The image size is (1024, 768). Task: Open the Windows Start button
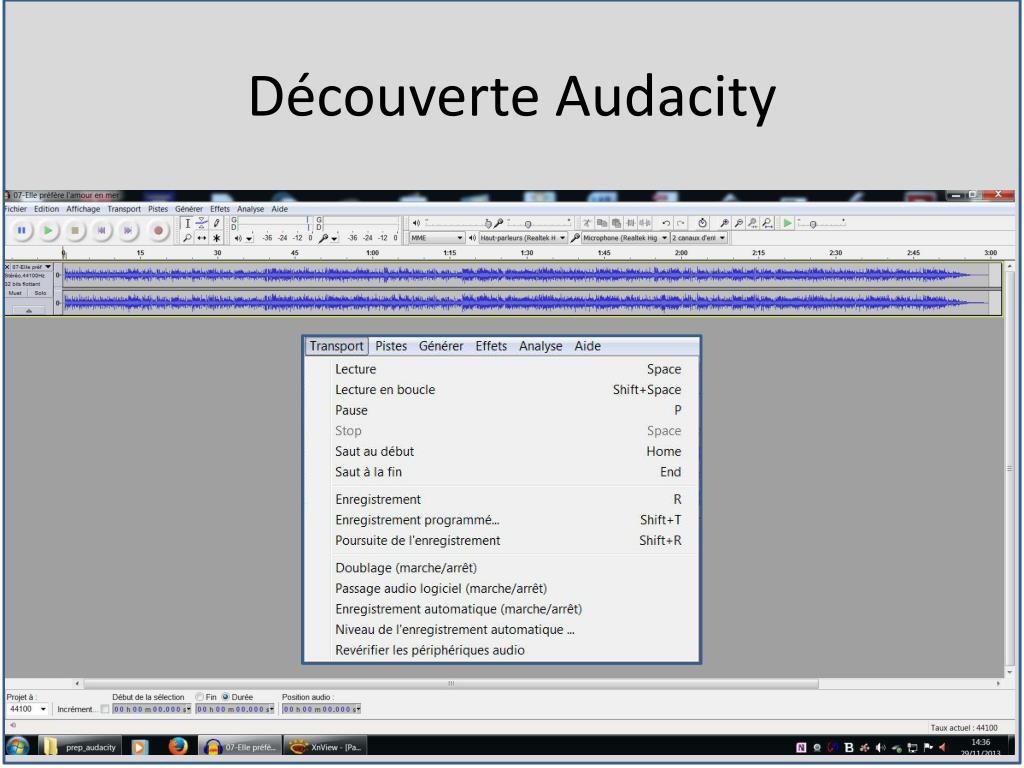pyautogui.click(x=18, y=746)
